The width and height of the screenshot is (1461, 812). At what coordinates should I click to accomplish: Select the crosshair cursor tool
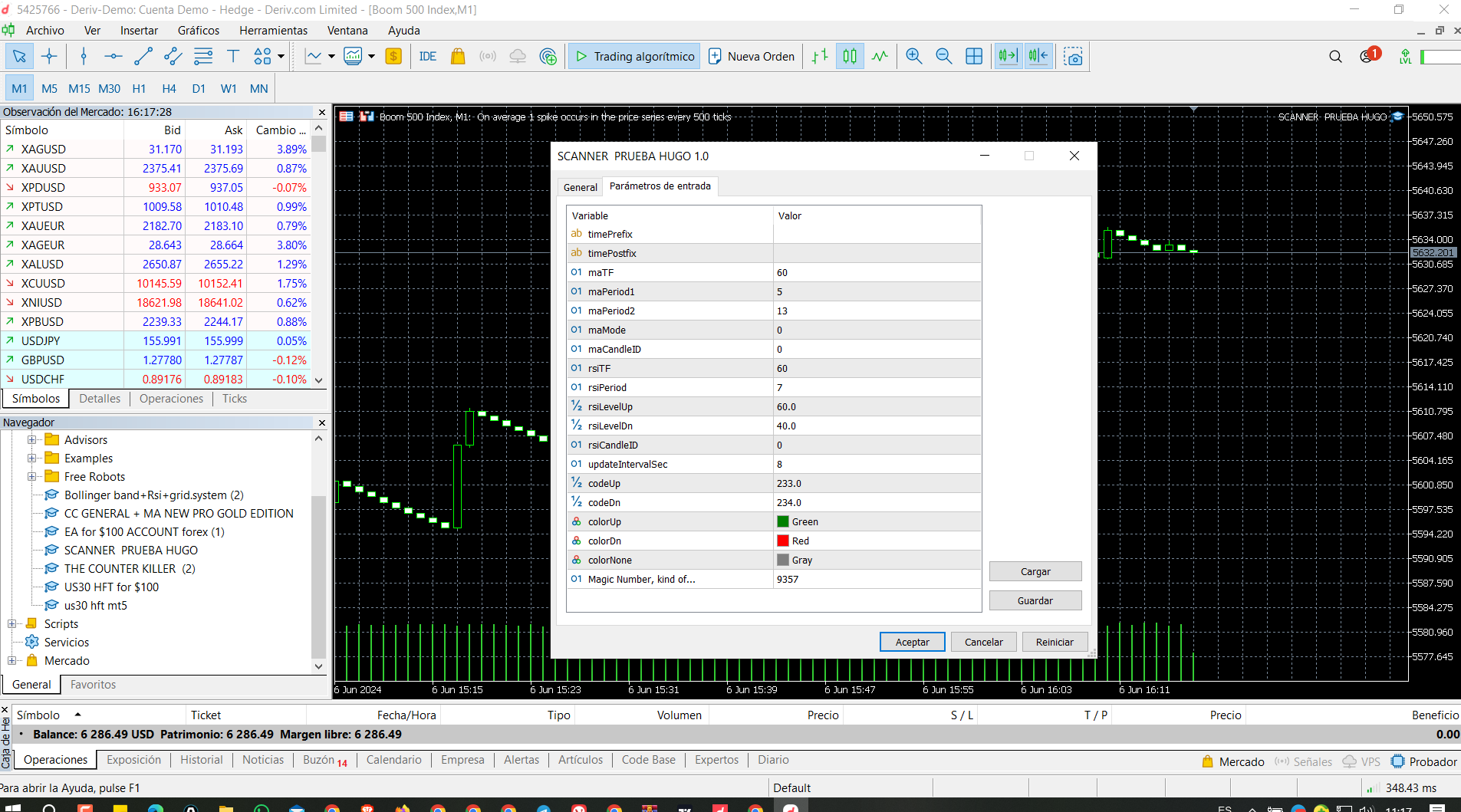click(x=49, y=56)
